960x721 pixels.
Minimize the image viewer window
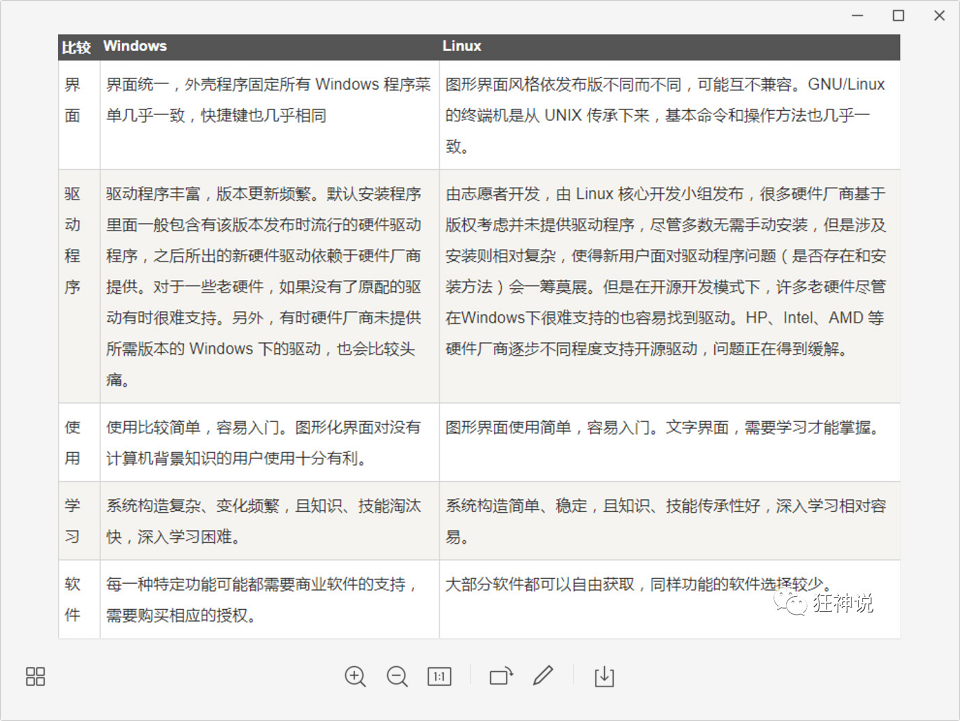point(858,15)
